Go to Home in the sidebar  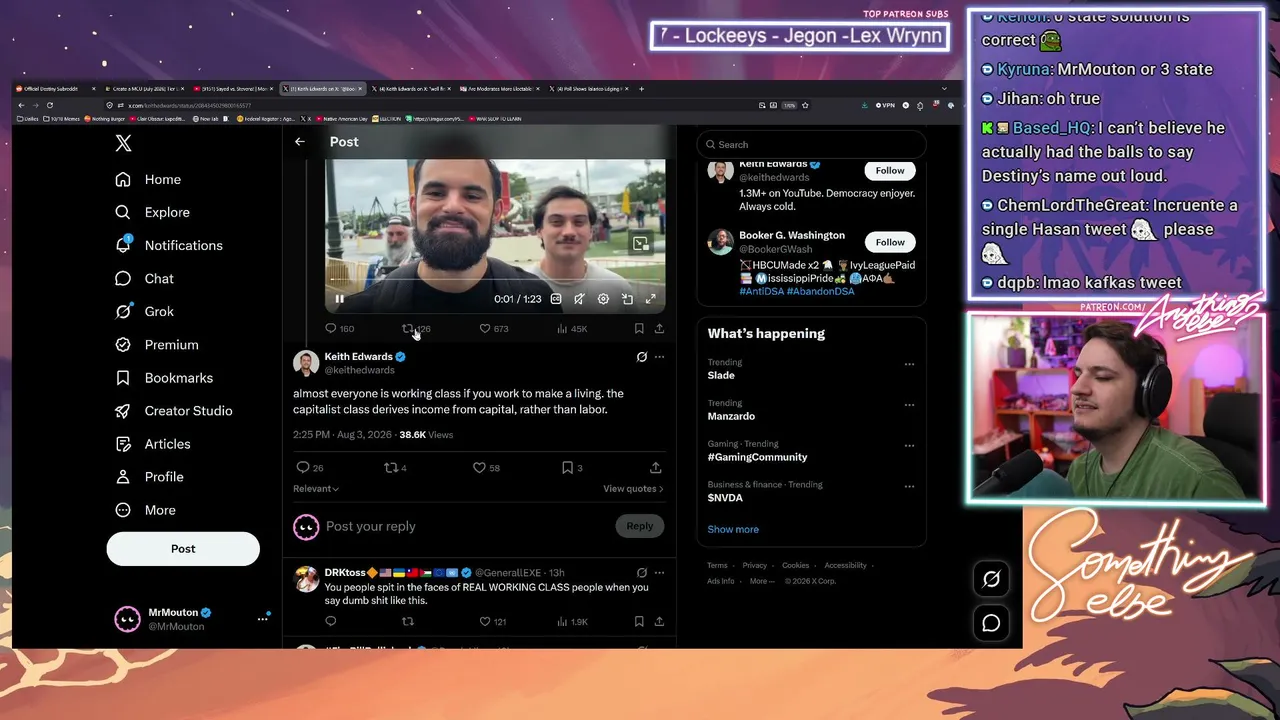148,179
